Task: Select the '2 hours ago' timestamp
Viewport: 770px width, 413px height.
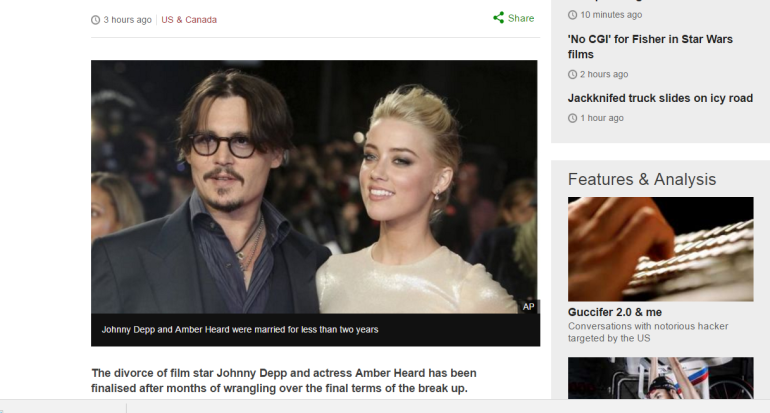Action: point(604,74)
